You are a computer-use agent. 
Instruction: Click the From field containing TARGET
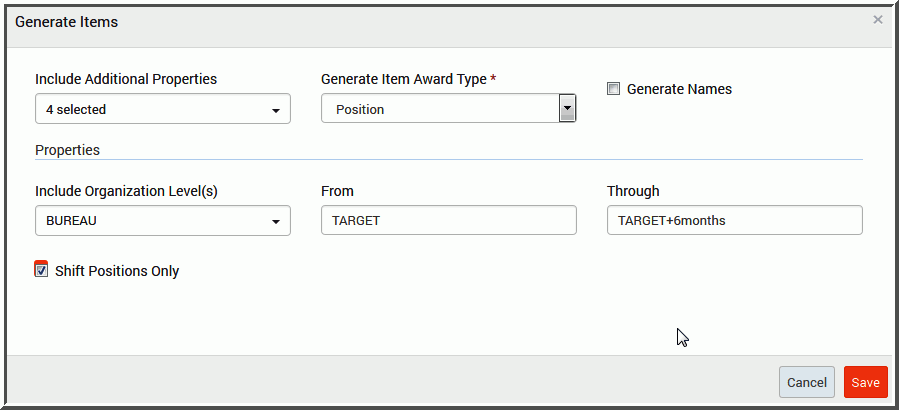448,220
